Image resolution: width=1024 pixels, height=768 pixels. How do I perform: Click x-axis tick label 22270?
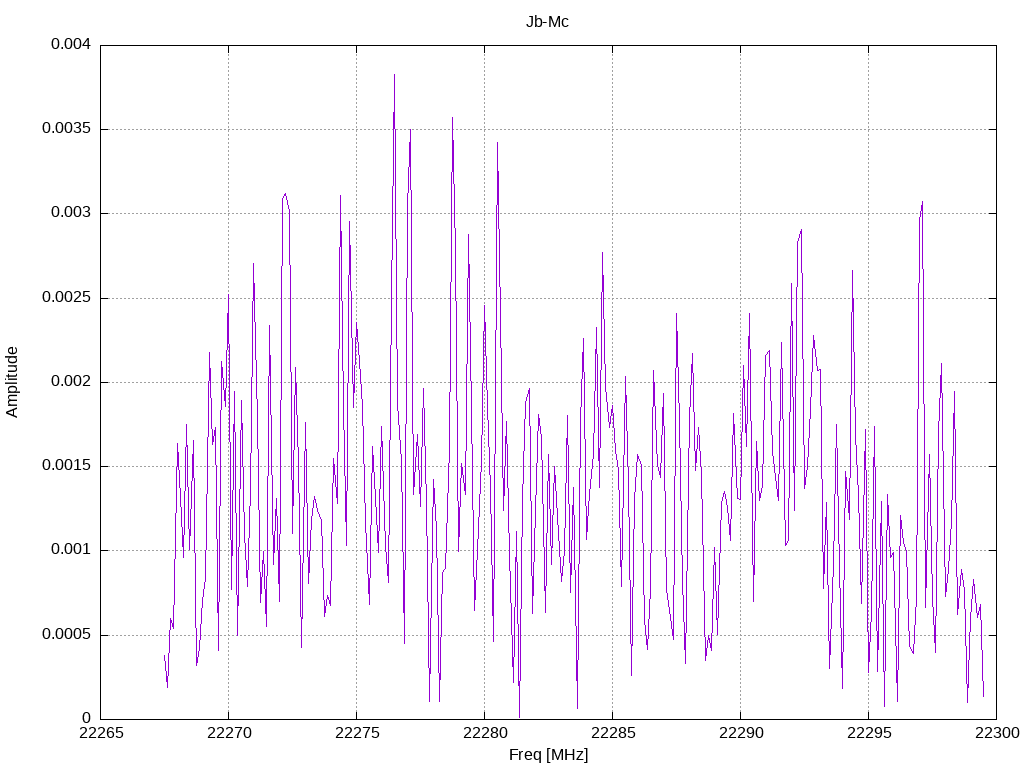pyautogui.click(x=229, y=733)
